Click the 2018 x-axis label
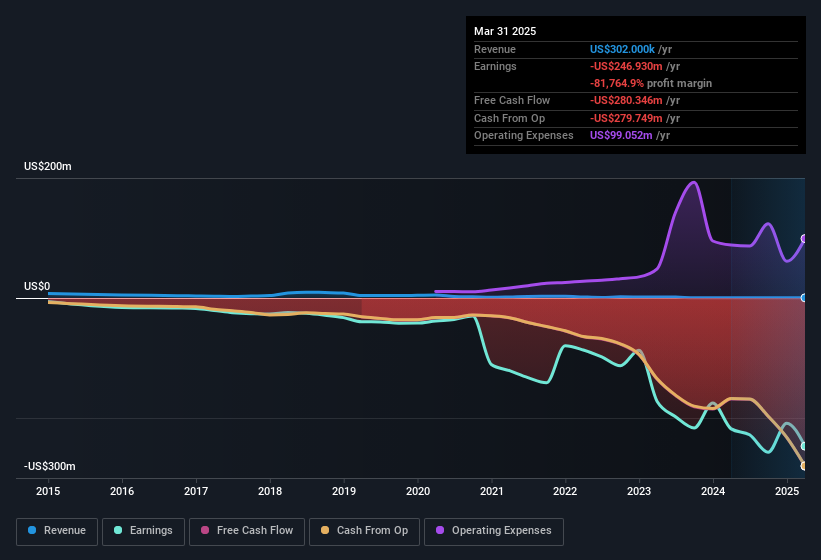This screenshot has height=560, width=821. pos(270,491)
